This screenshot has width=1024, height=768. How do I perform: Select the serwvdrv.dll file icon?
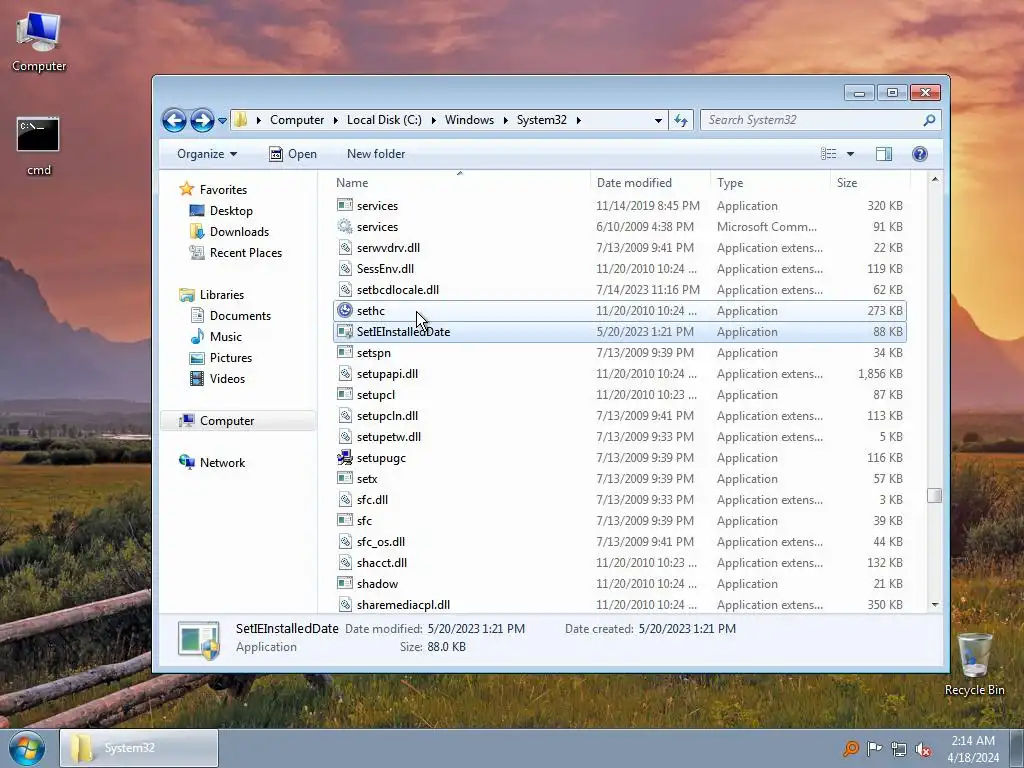pos(345,248)
